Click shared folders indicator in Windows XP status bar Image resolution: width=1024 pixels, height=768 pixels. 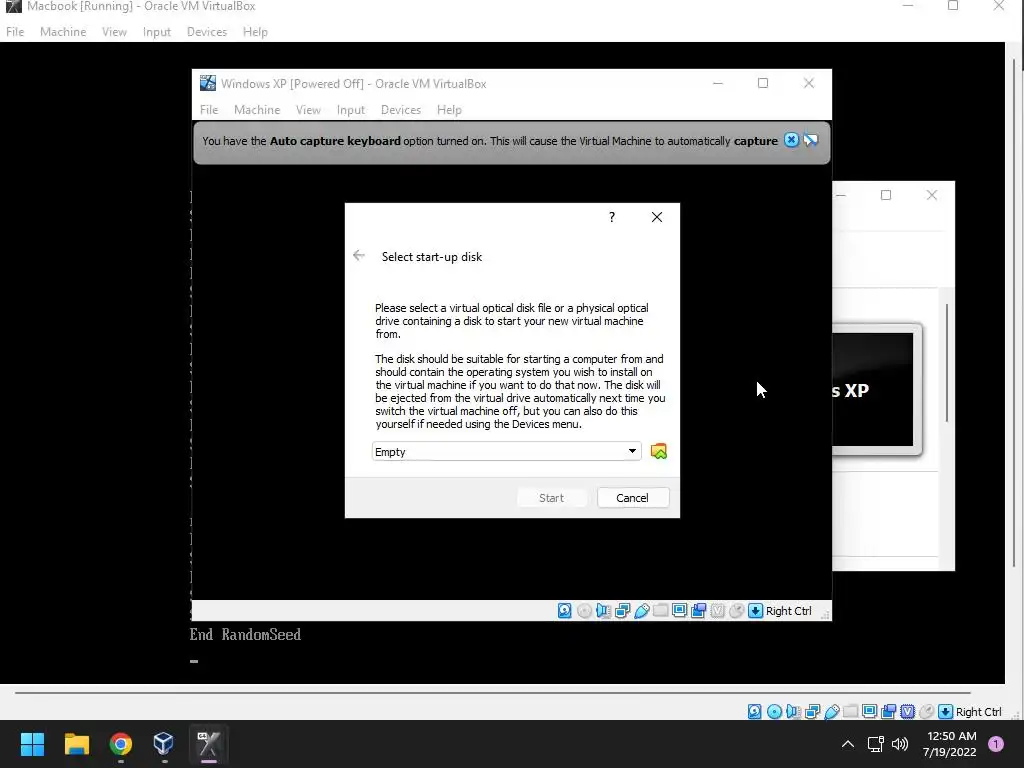point(660,611)
